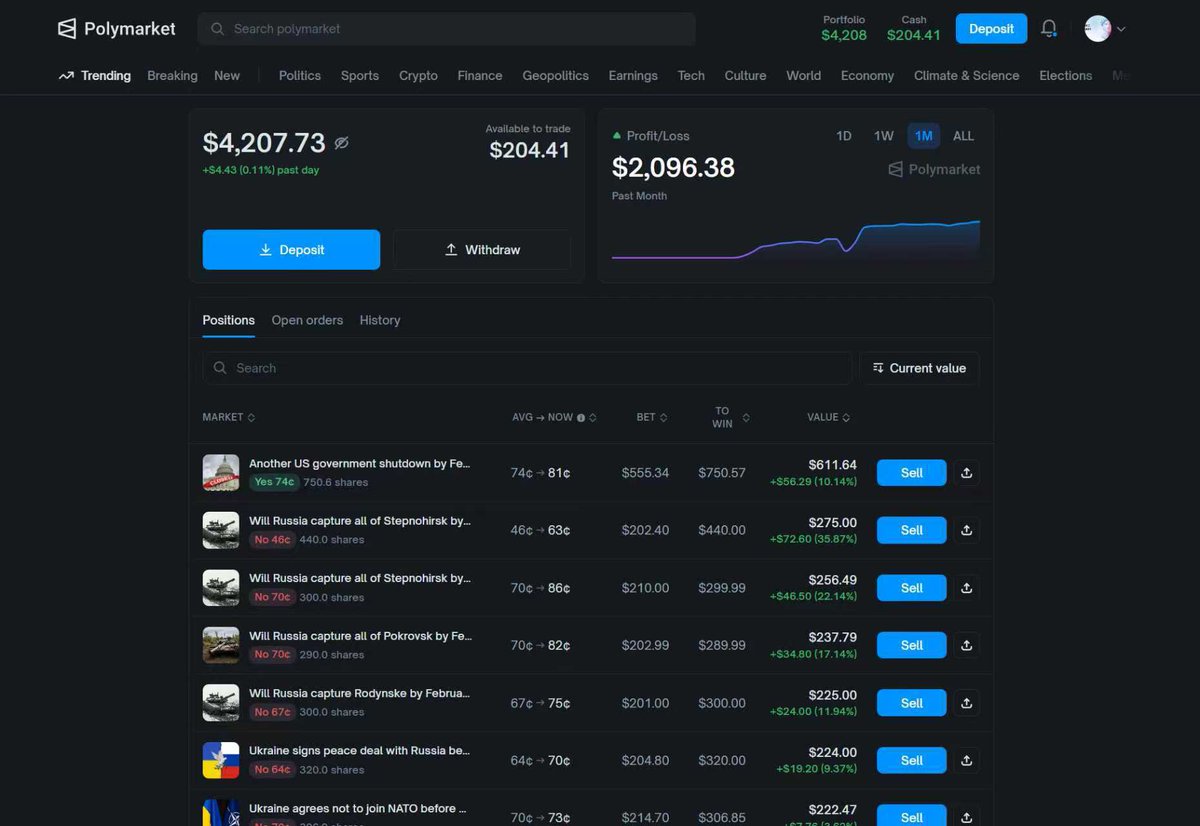Share the US government shutdown position

(966, 473)
